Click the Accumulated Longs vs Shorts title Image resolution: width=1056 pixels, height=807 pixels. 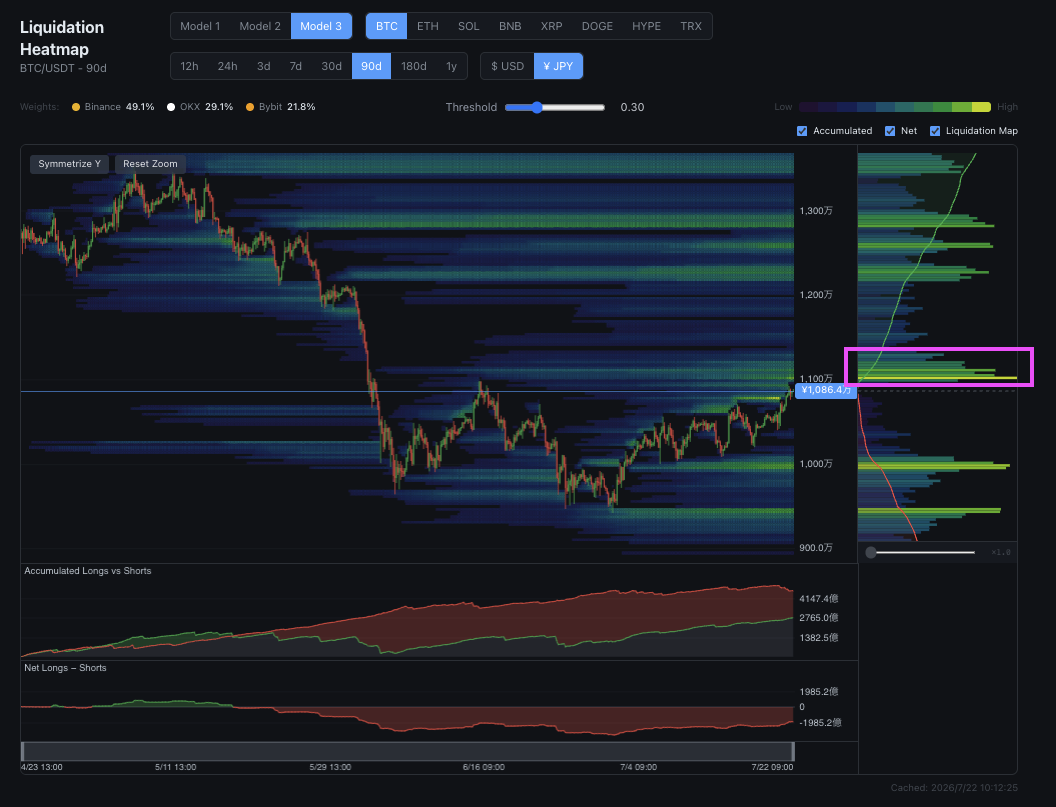pos(88,571)
